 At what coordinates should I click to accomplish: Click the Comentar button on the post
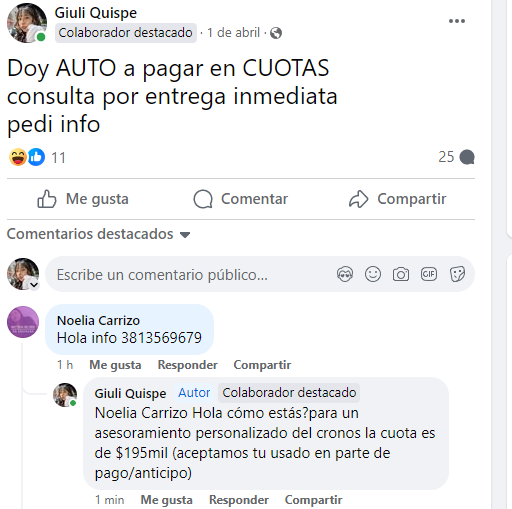tap(241, 199)
